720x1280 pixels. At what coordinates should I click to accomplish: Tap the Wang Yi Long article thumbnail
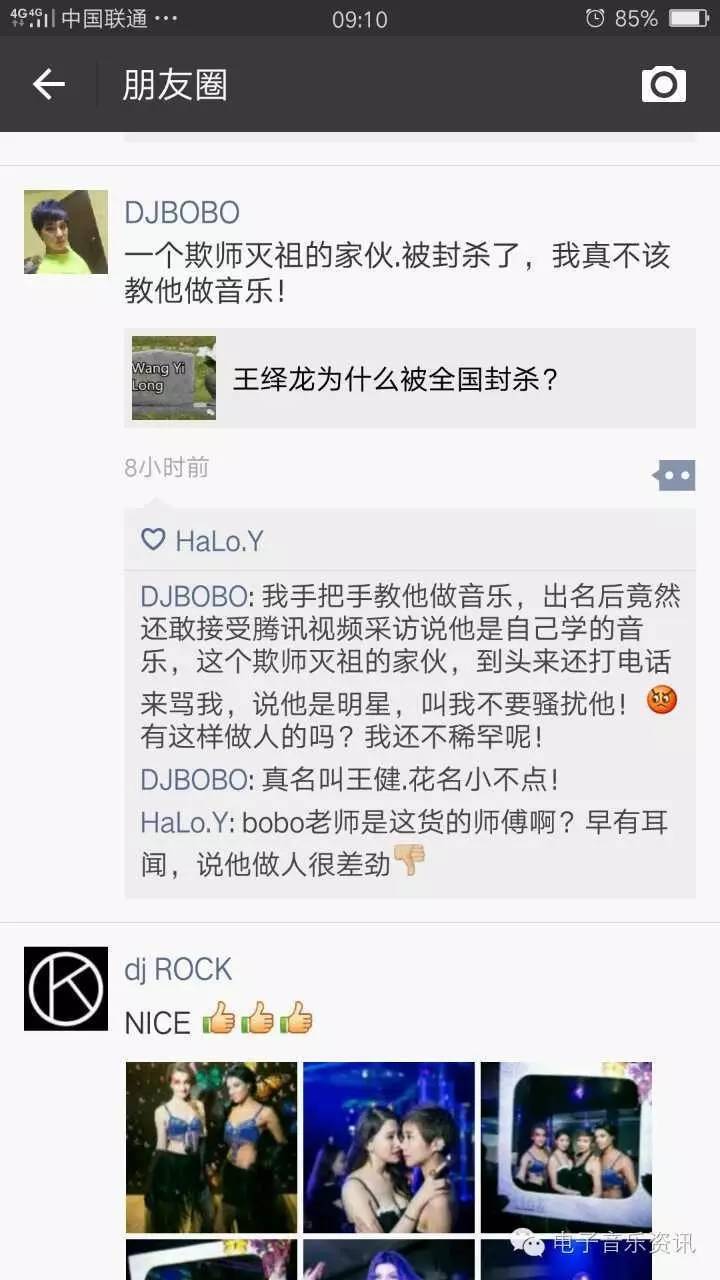pos(174,378)
